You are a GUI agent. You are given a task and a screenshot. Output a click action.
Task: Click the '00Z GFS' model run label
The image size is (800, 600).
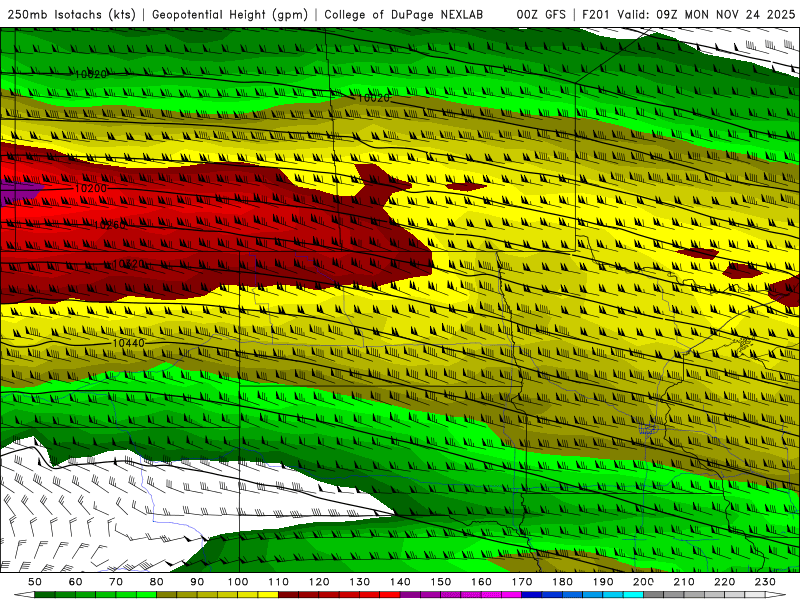[541, 15]
